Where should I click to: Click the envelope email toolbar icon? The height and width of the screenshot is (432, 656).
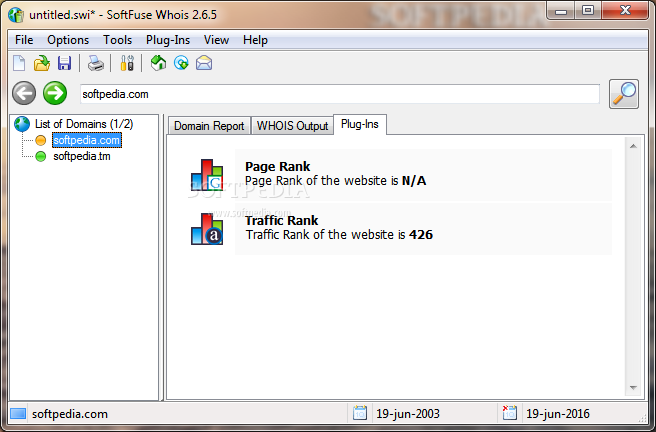204,63
